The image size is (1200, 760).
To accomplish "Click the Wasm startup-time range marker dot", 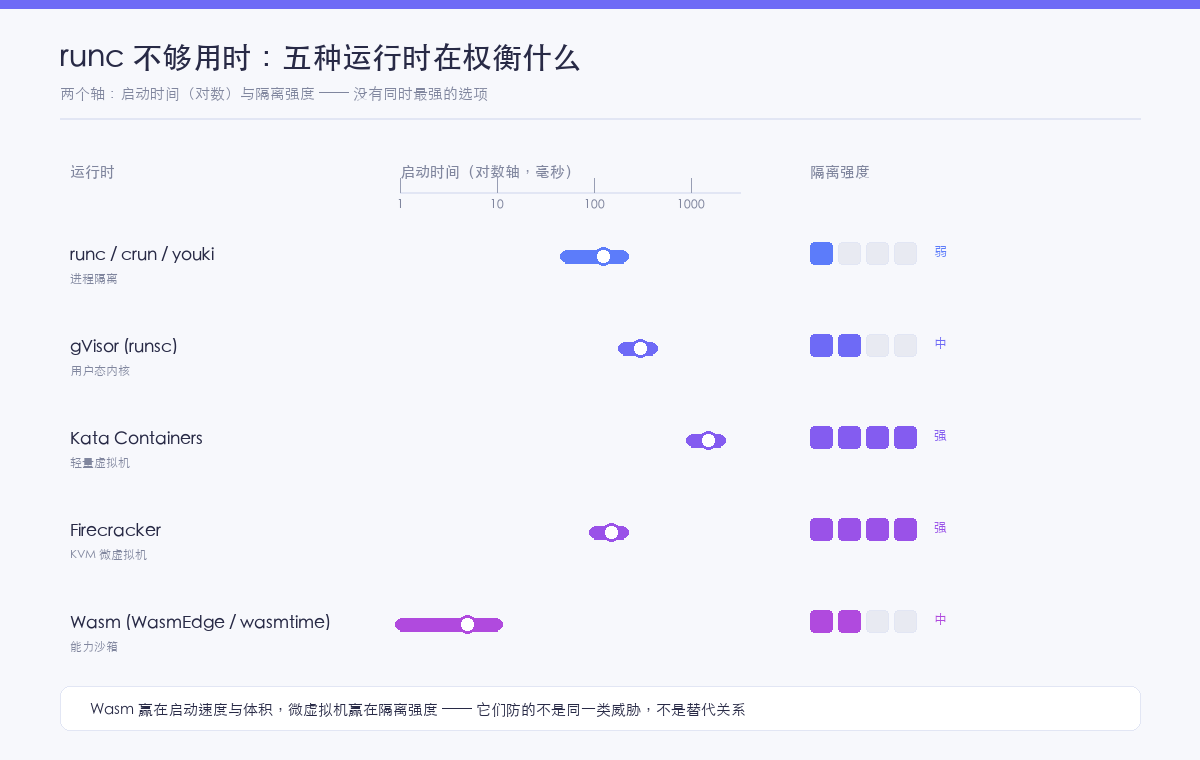I will (x=467, y=625).
